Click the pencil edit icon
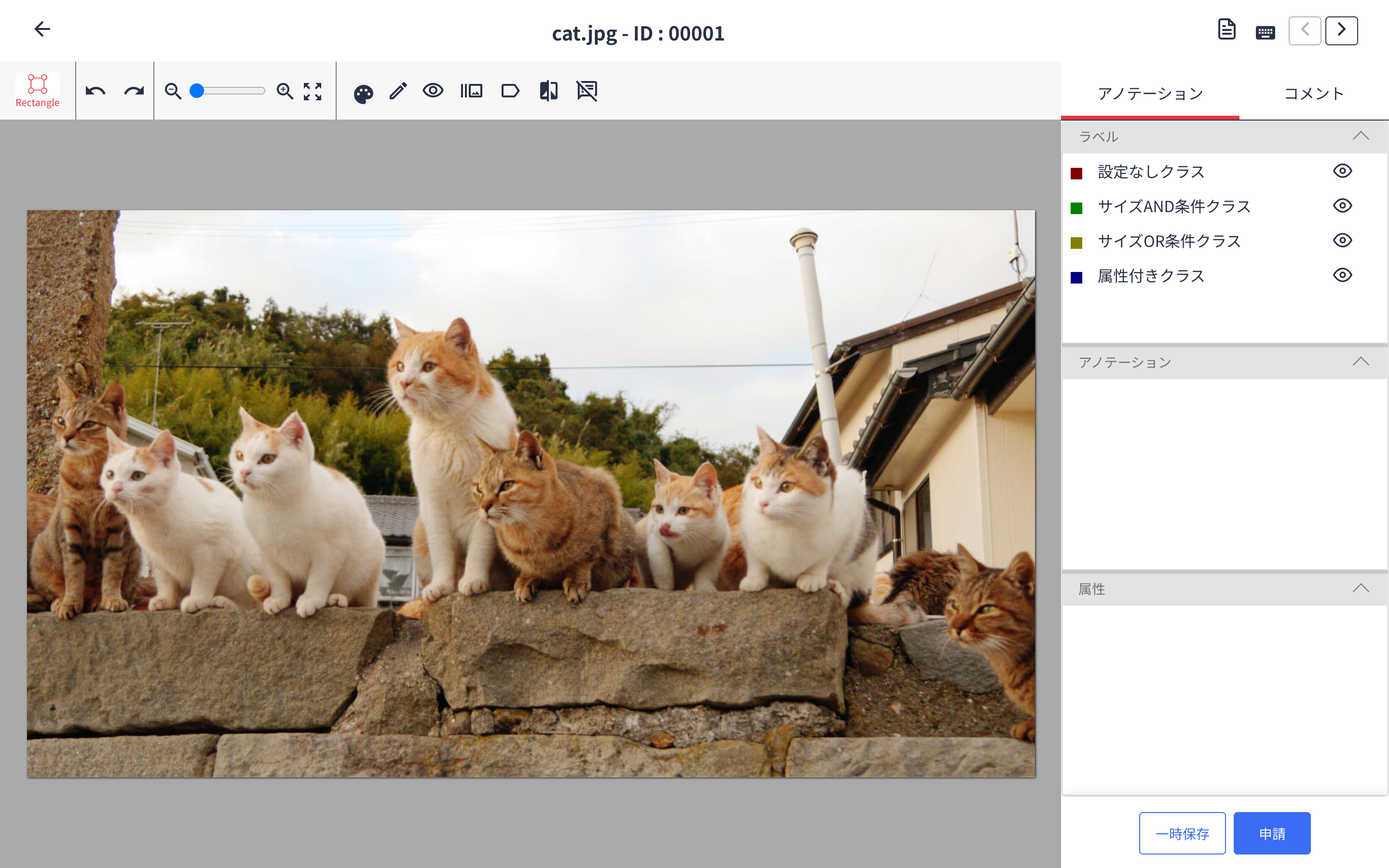The width and height of the screenshot is (1389, 868). click(x=398, y=91)
